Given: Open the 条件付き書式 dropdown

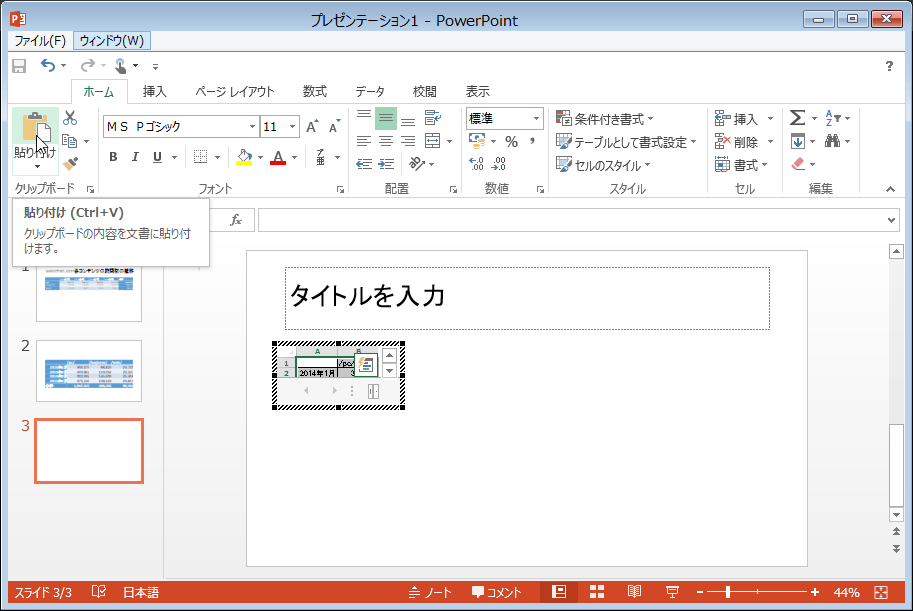Looking at the screenshot, I should pos(604,118).
